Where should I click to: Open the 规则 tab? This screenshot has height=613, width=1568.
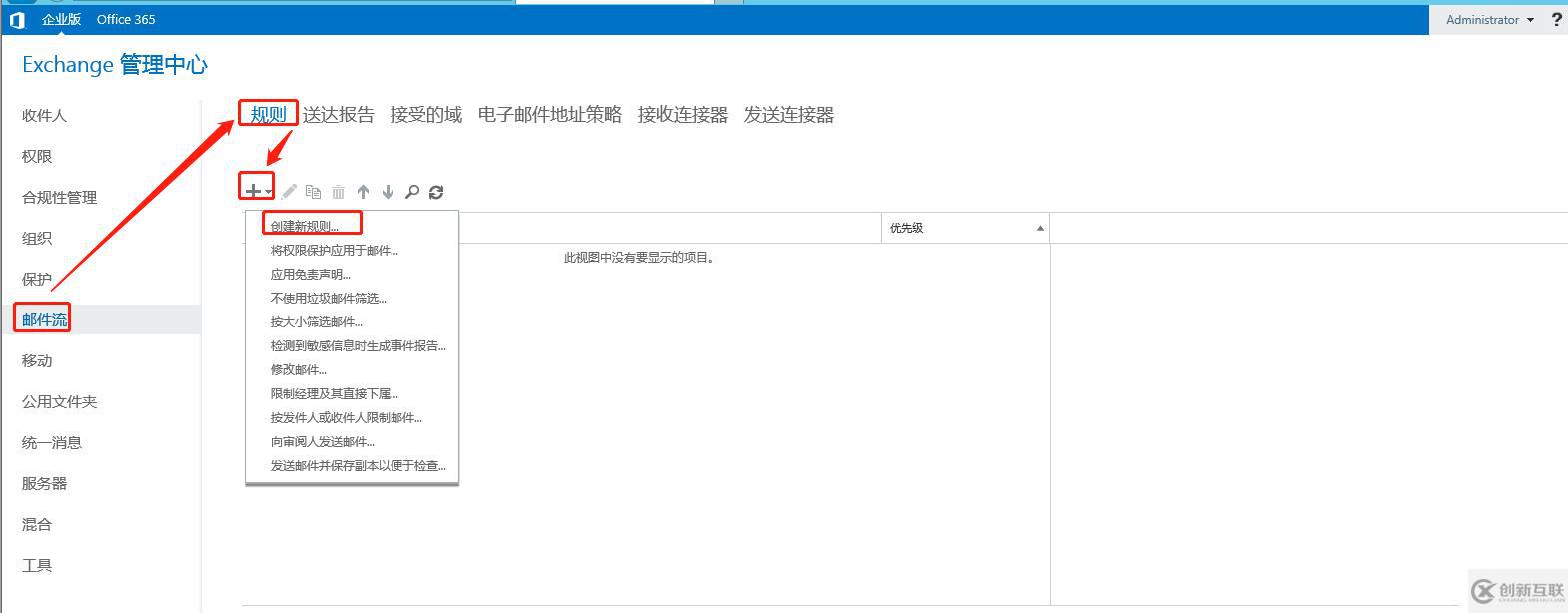268,114
